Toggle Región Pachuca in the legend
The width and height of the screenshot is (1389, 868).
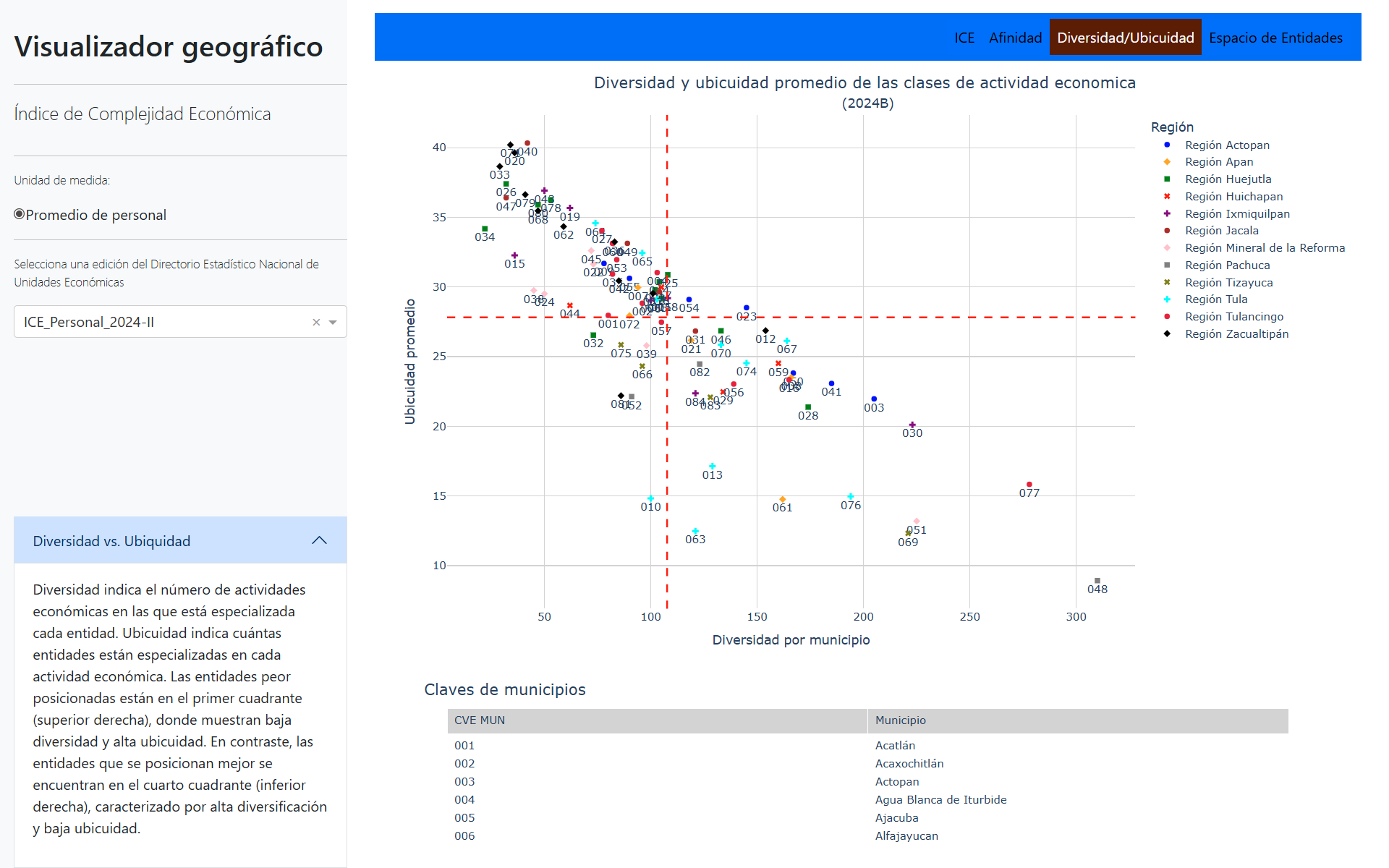(x=1227, y=265)
